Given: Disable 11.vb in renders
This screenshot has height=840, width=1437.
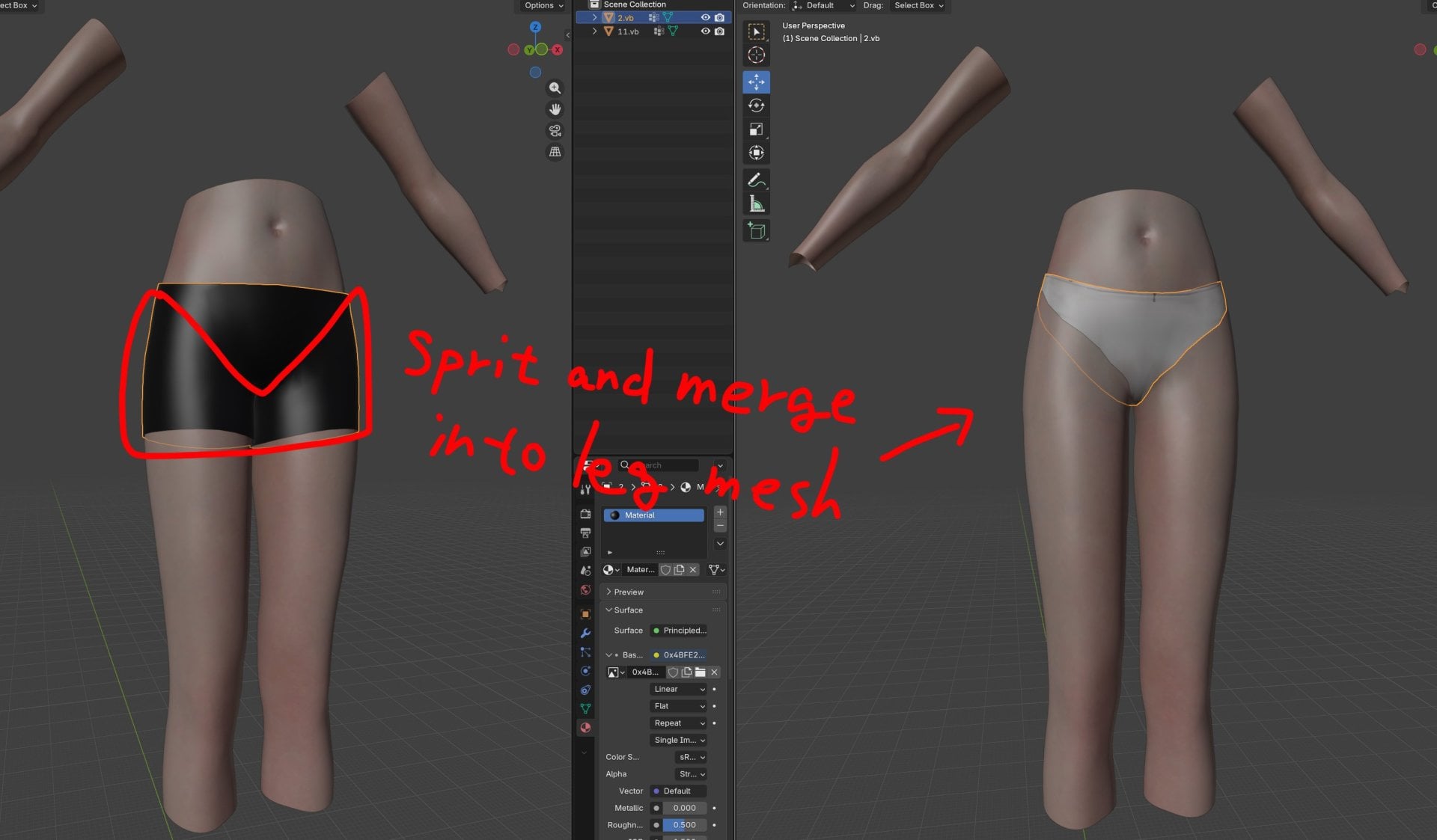Looking at the screenshot, I should point(719,31).
